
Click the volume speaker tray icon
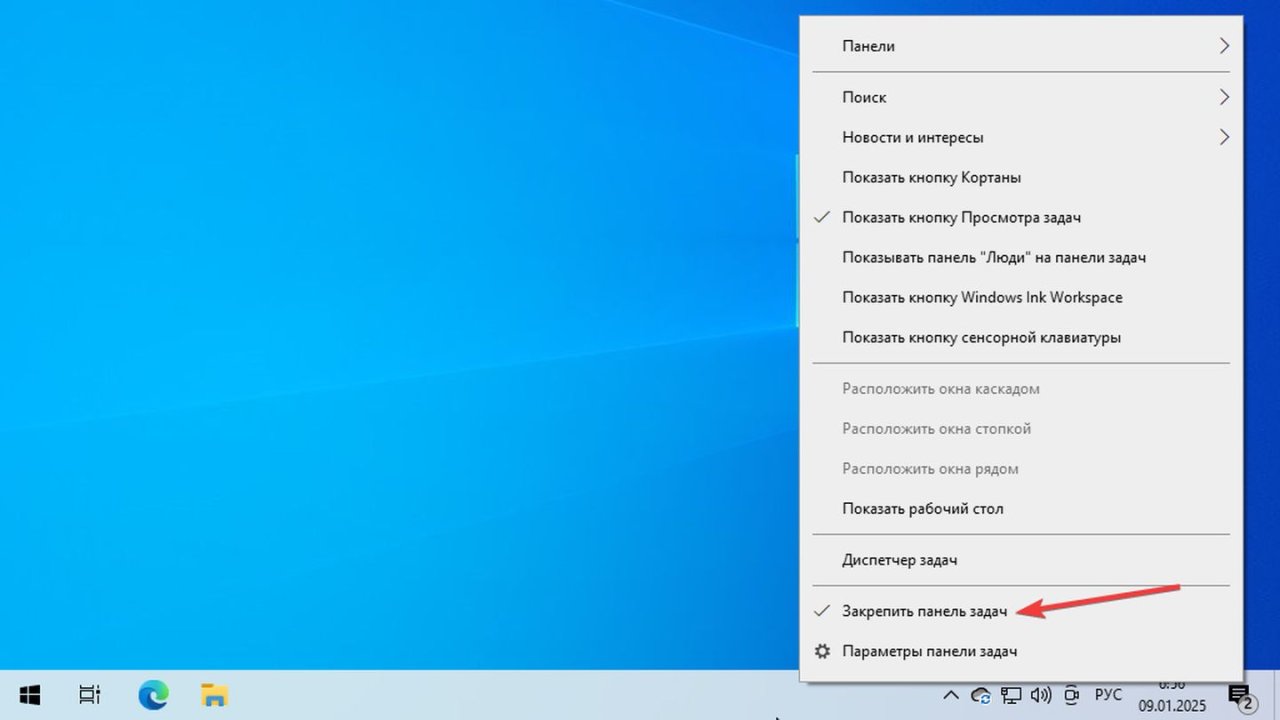[1041, 695]
